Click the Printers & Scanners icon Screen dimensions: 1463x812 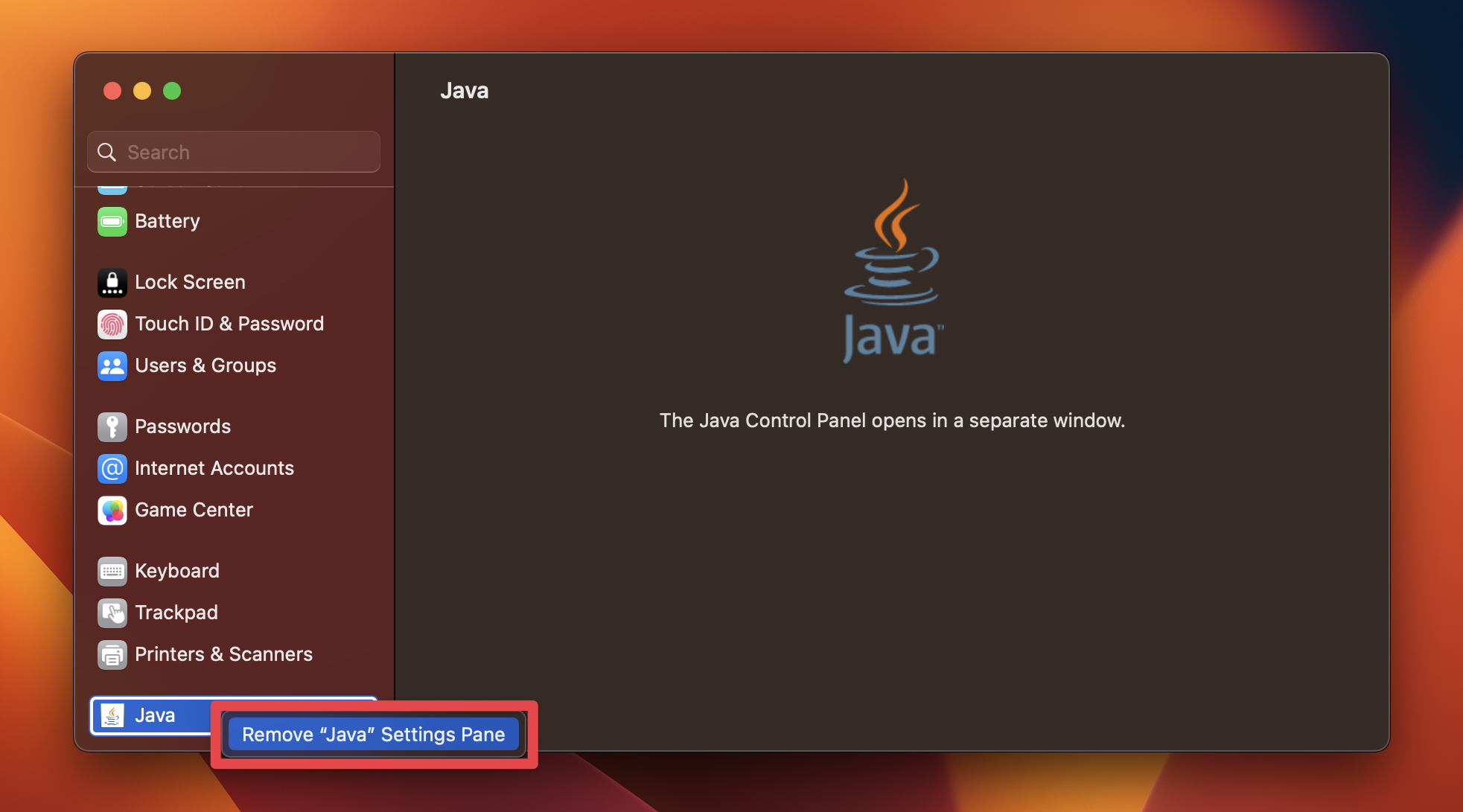[112, 654]
